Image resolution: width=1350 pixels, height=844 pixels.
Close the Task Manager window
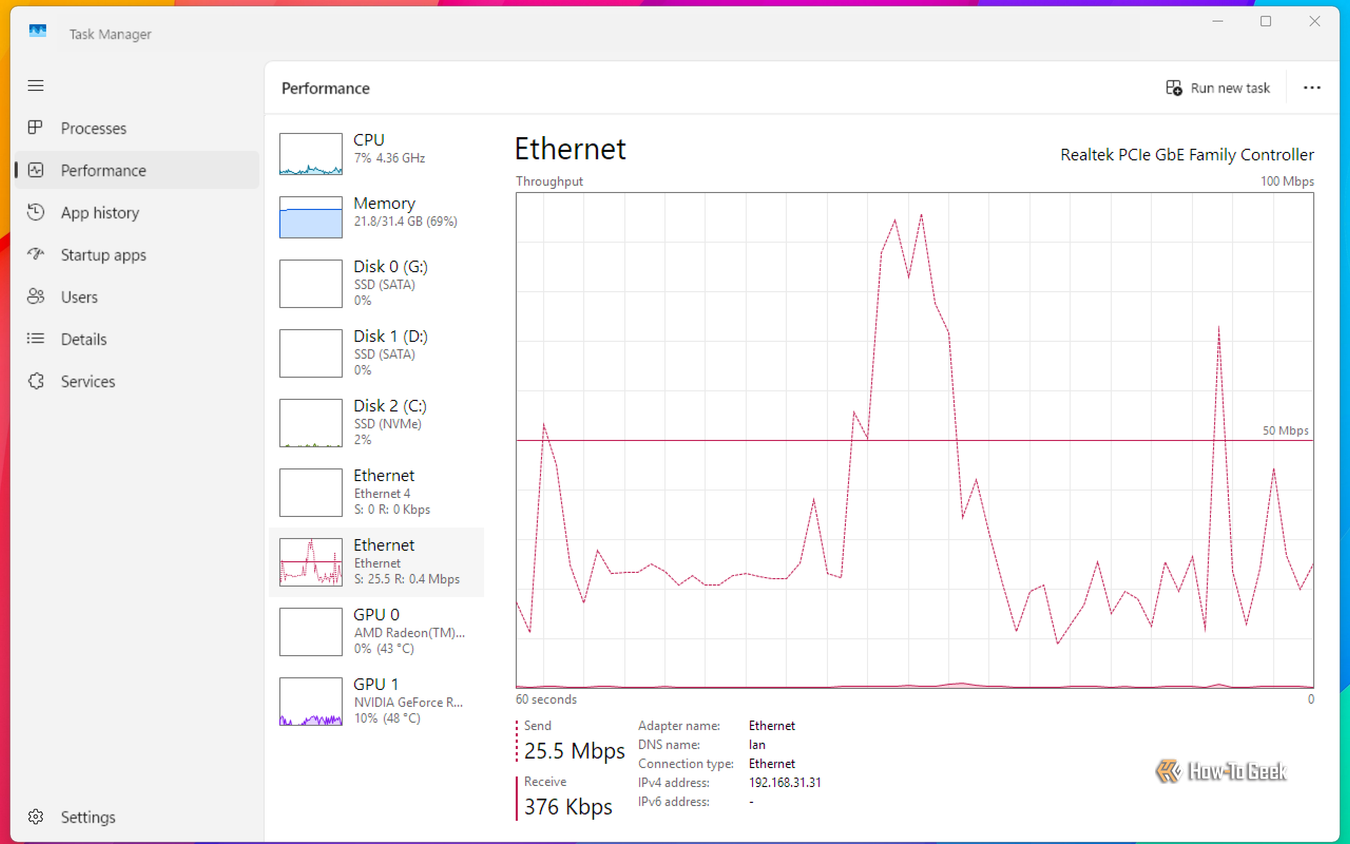click(x=1315, y=21)
